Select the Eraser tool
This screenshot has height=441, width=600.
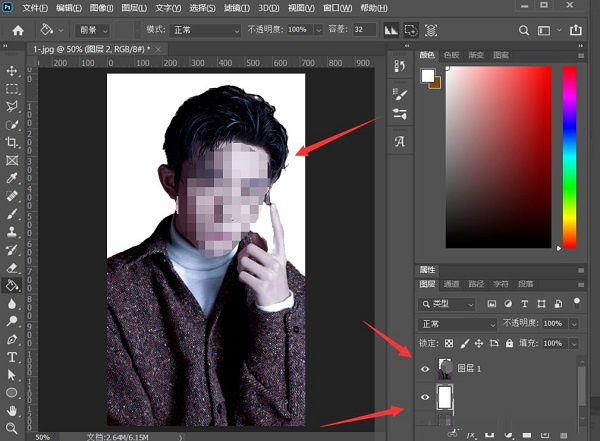point(11,268)
